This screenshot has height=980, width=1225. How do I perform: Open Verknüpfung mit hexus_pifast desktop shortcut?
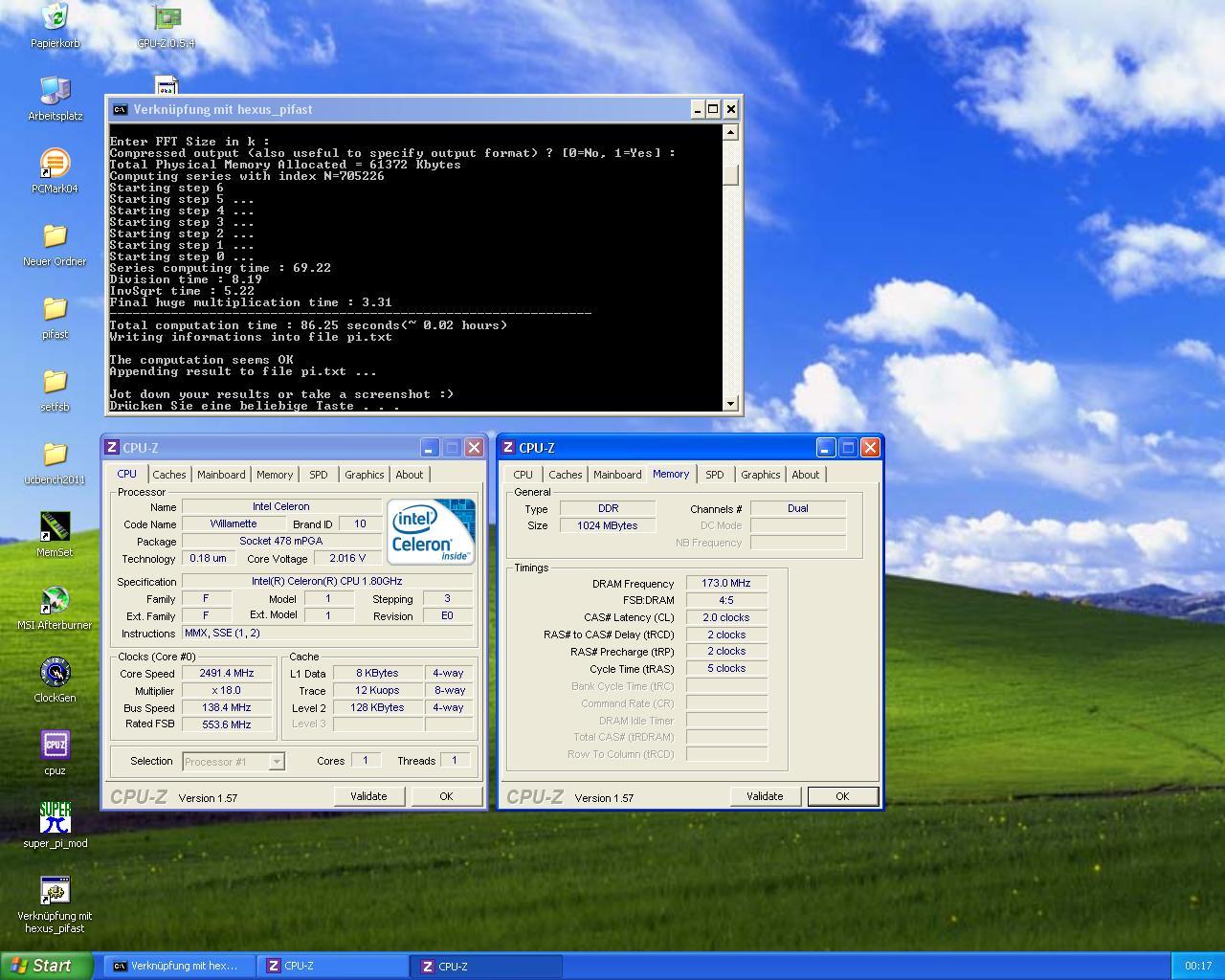[55, 904]
